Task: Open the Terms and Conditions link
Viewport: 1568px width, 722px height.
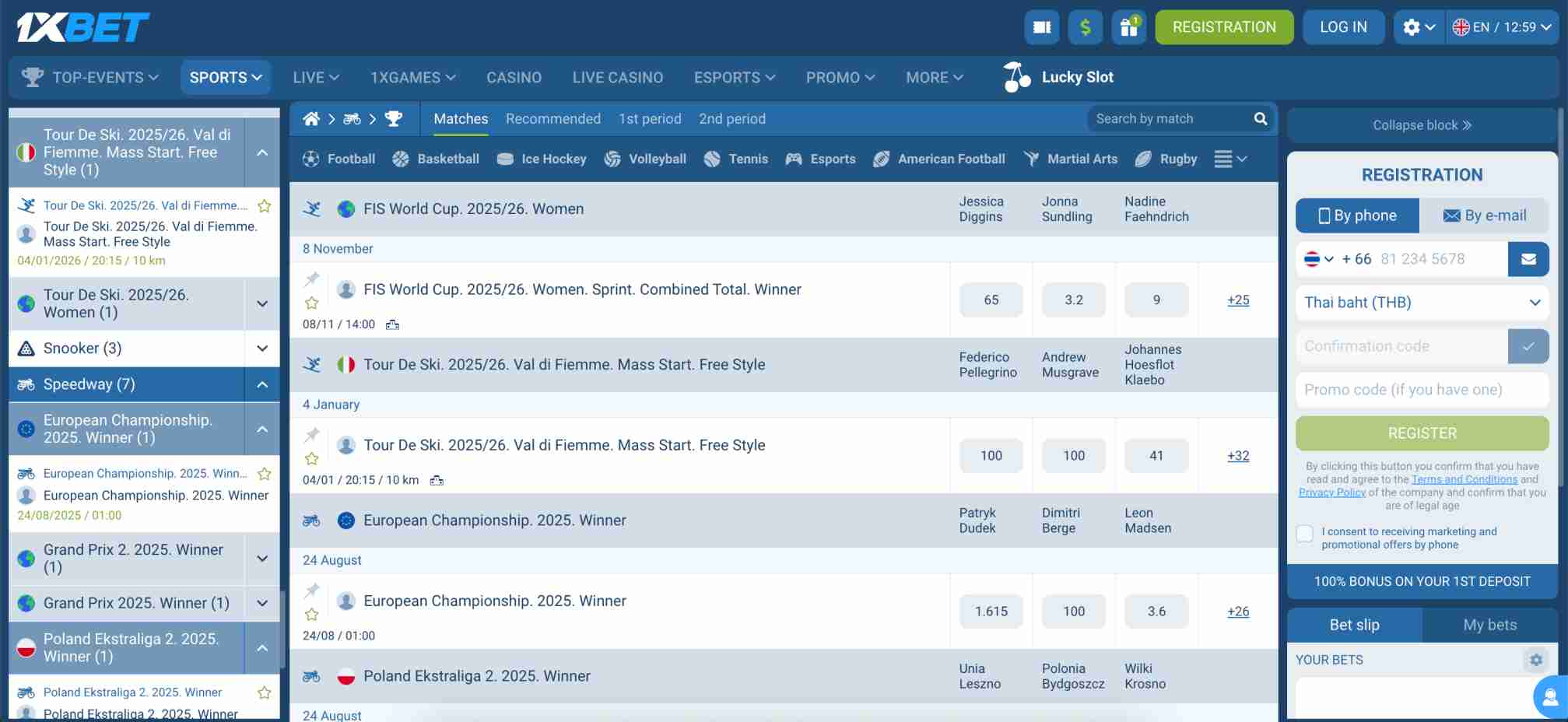Action: (1464, 479)
